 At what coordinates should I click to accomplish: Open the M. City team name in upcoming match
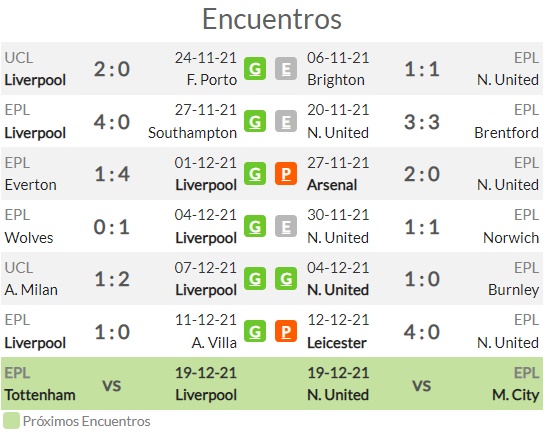click(515, 395)
